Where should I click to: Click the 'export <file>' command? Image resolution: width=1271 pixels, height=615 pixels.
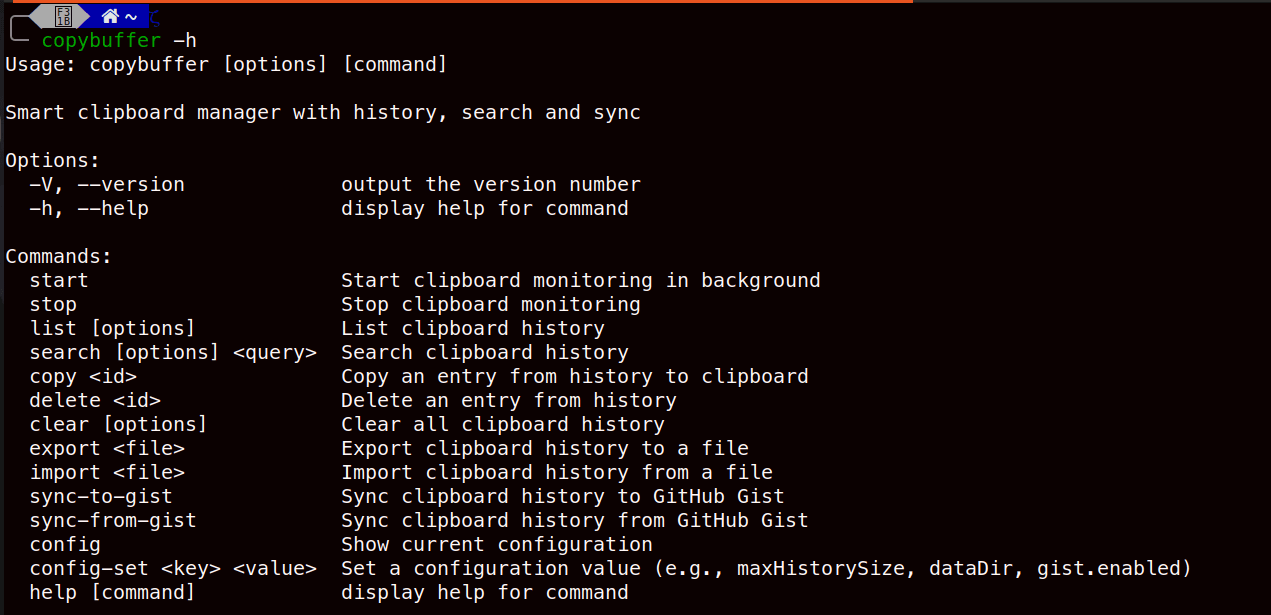click(107, 449)
